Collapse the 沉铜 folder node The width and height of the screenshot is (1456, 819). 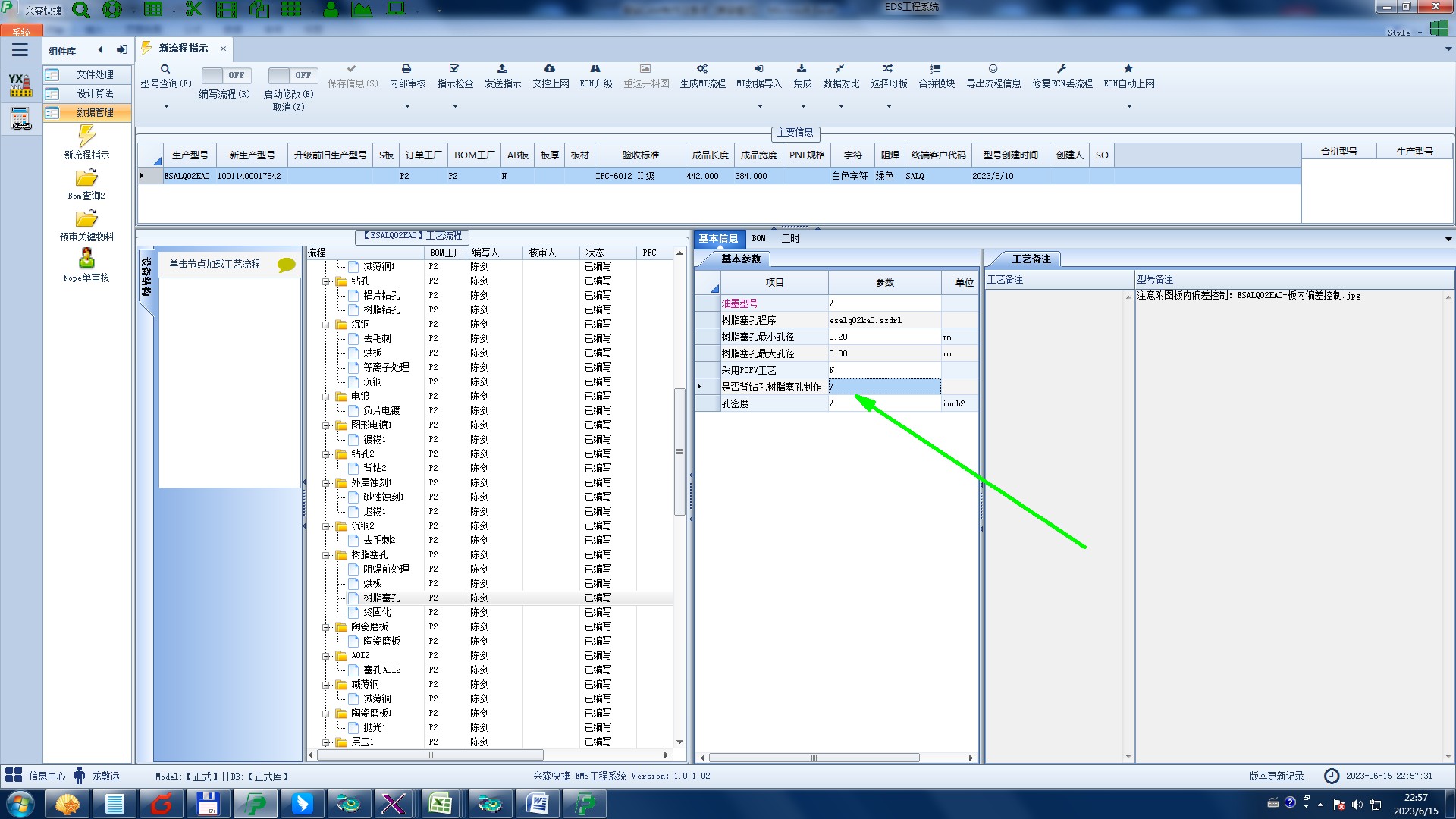326,325
